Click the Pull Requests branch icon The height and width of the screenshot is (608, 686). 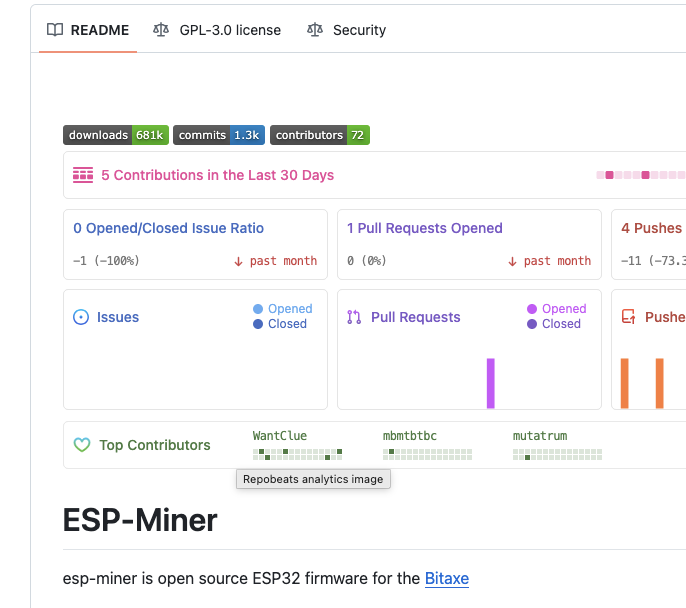354,317
